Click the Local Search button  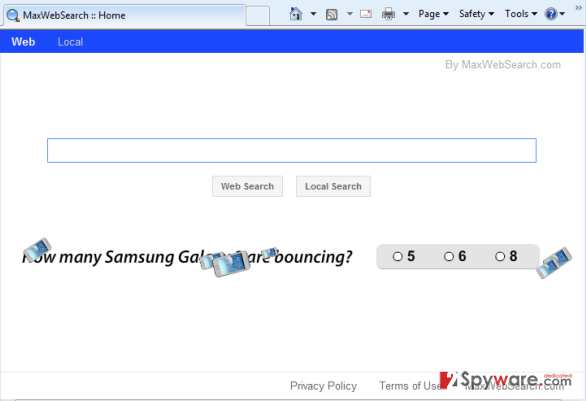(333, 186)
